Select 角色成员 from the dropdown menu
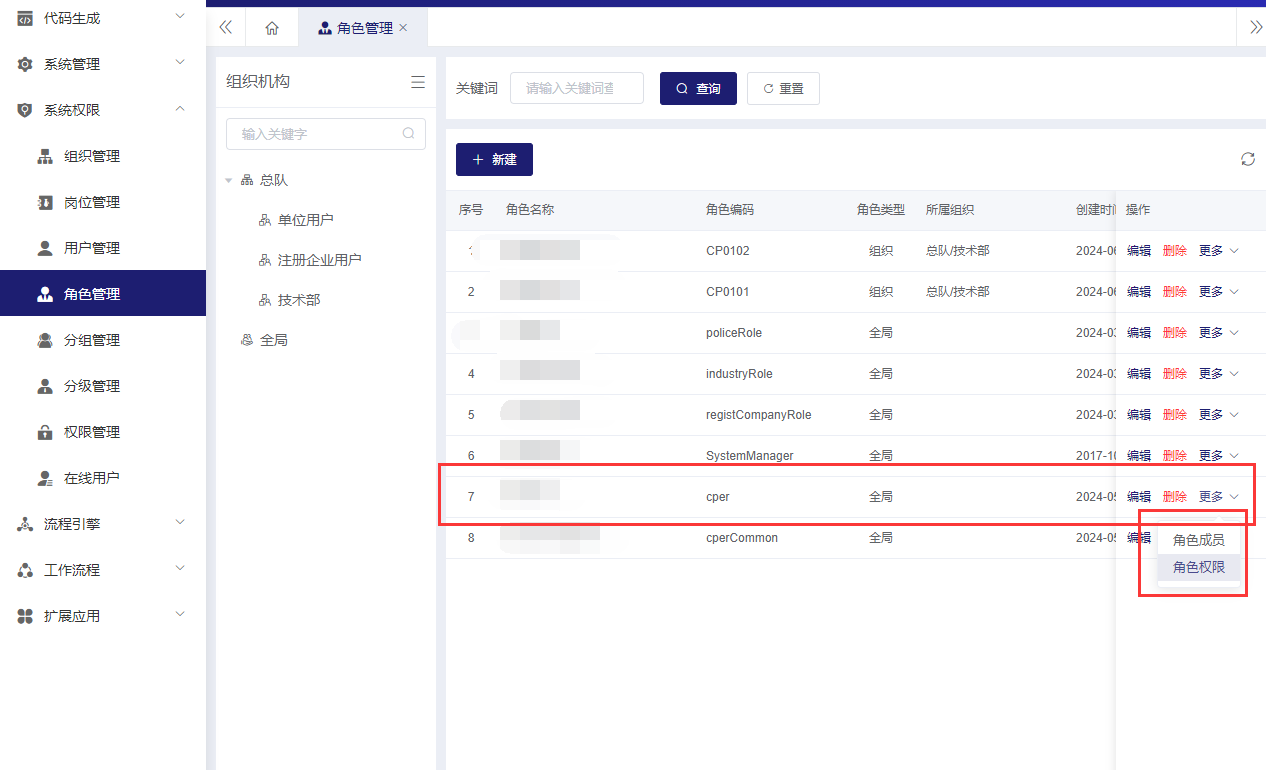1266x770 pixels. [1198, 540]
